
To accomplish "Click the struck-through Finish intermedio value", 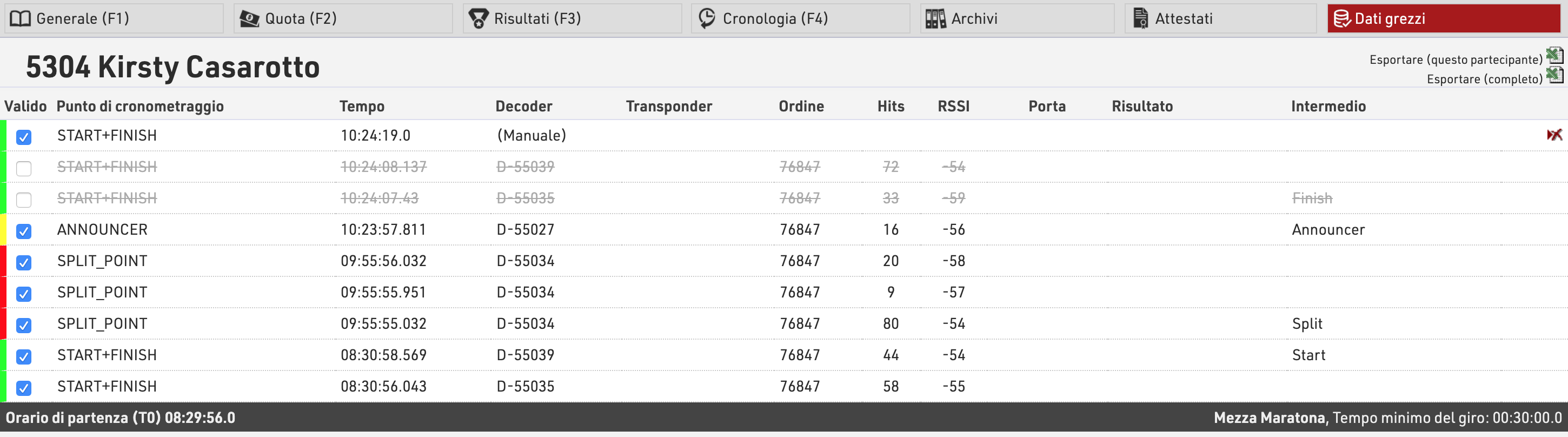I will pyautogui.click(x=1312, y=198).
